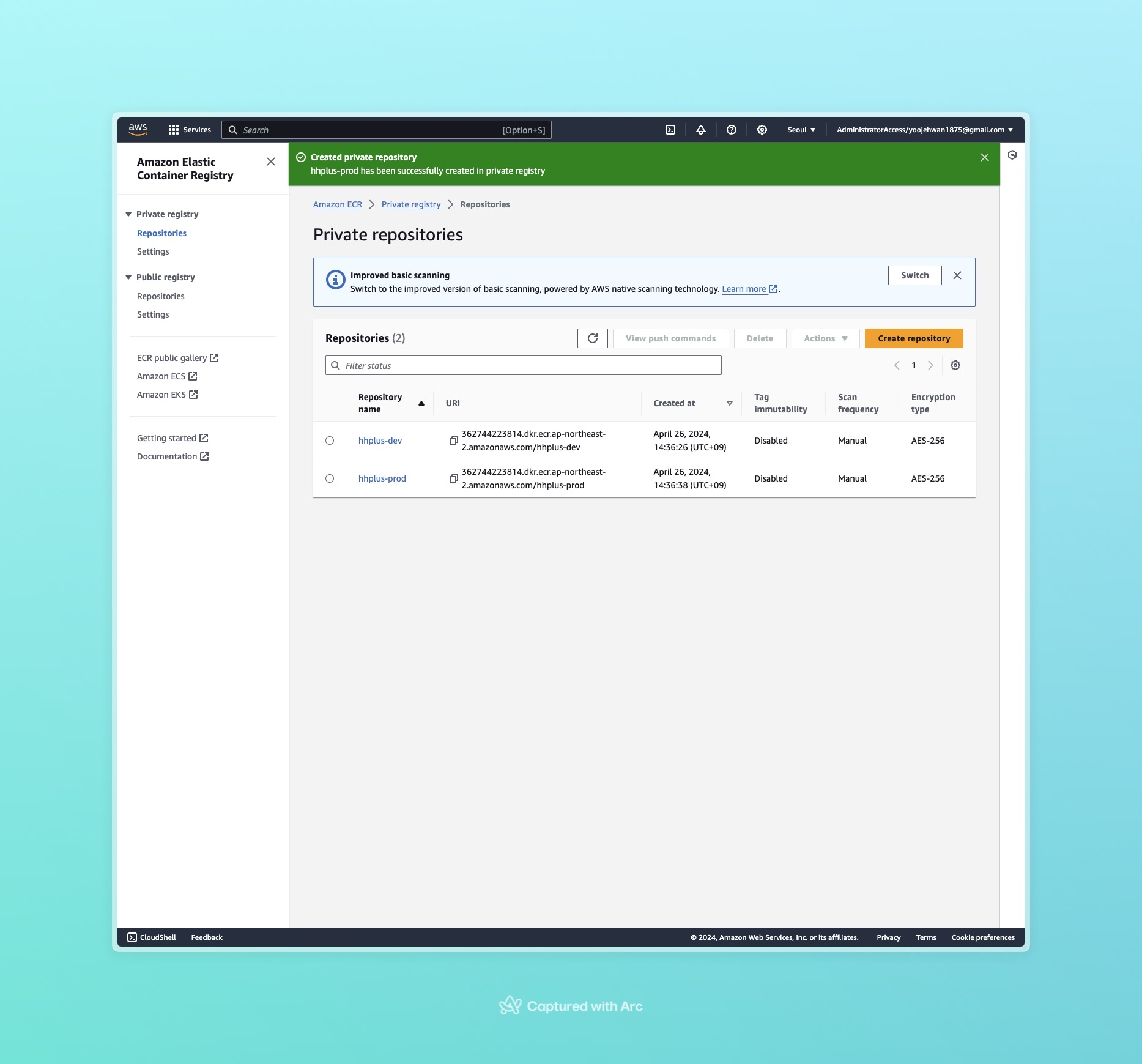Focus the top console Search box
The image size is (1142, 1064).
tap(387, 130)
